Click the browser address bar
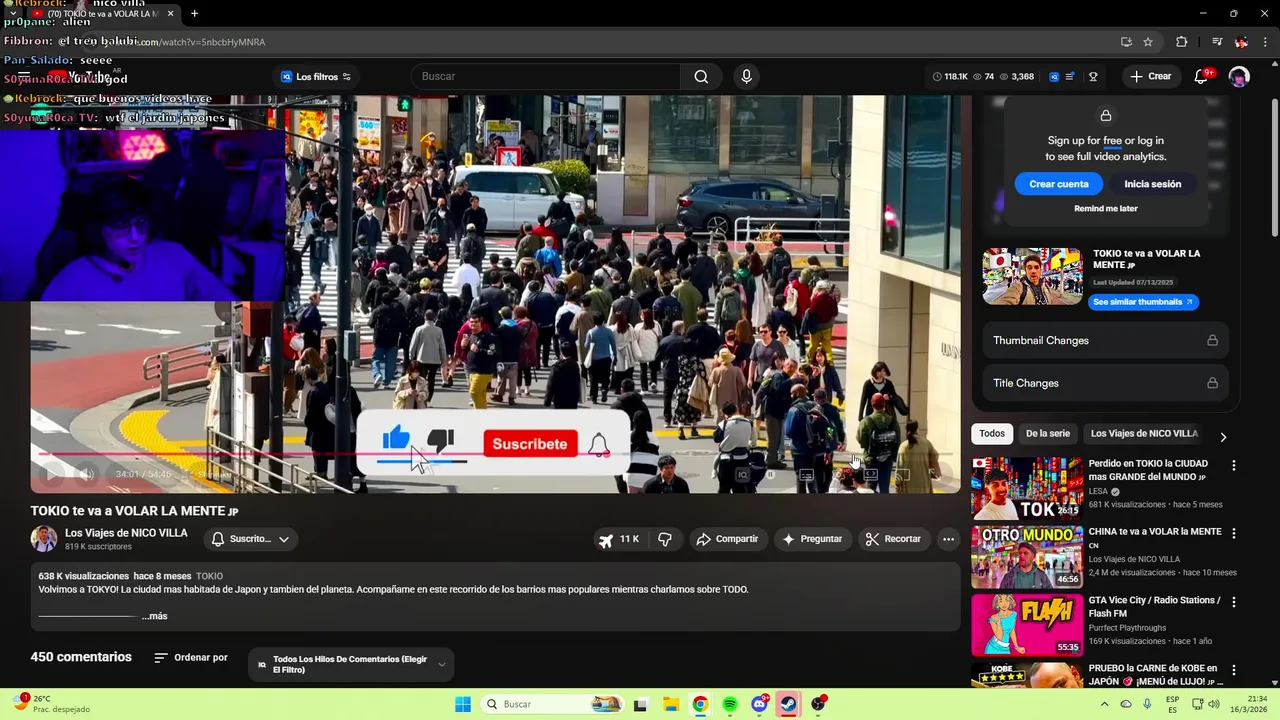 click(620, 42)
